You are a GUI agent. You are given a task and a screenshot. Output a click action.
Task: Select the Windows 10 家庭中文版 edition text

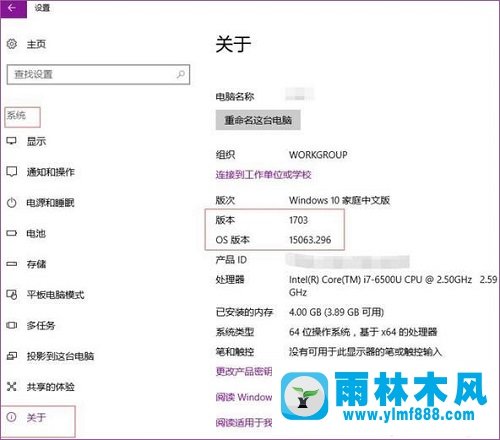coord(339,200)
